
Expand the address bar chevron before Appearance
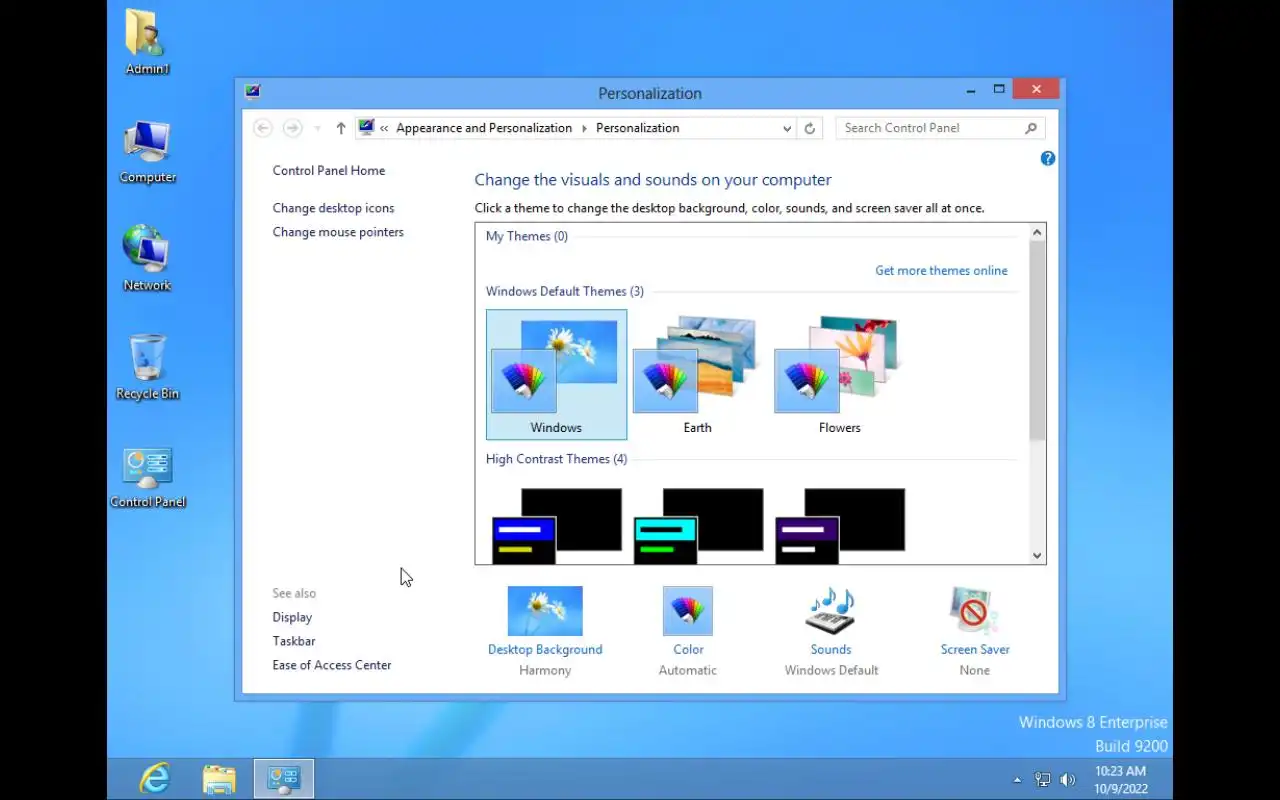[x=384, y=128]
